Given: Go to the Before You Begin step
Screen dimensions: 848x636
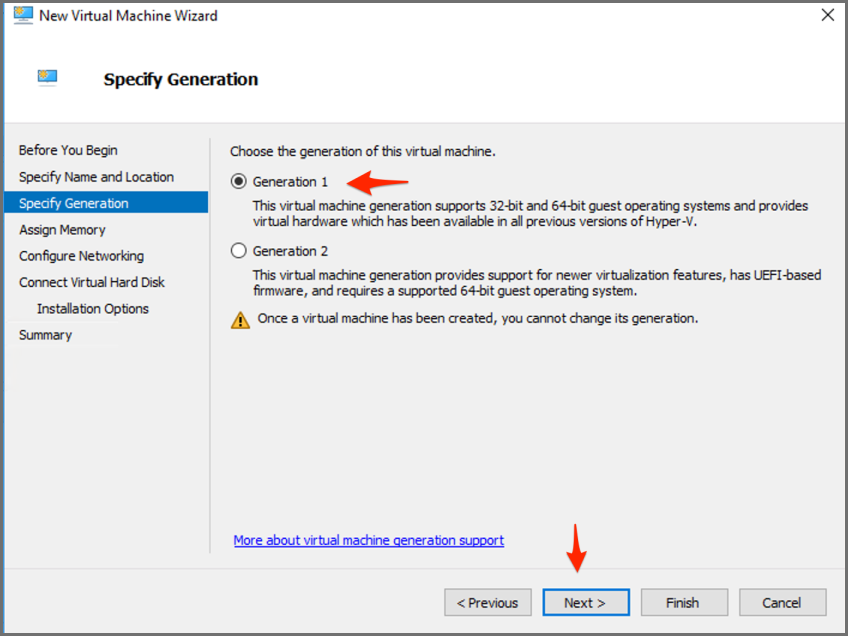Looking at the screenshot, I should [x=68, y=150].
